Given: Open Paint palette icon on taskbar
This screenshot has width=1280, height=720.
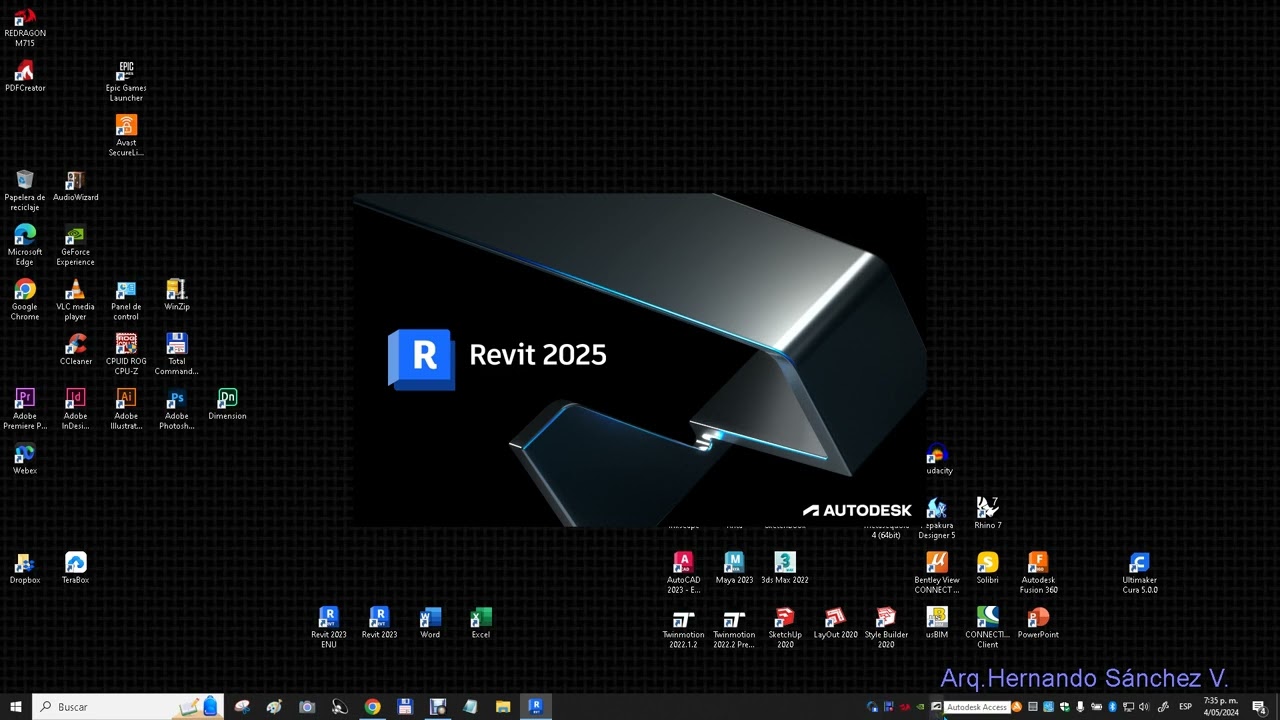Looking at the screenshot, I should click(x=274, y=707).
